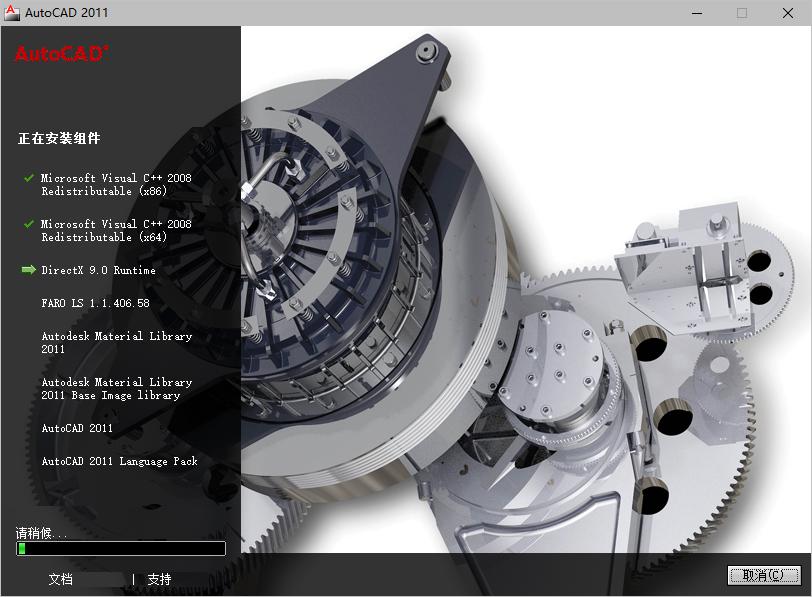Viewport: 812px width, 597px height.
Task: Select the Autodesk Material Library 2011 item
Action: (115, 343)
